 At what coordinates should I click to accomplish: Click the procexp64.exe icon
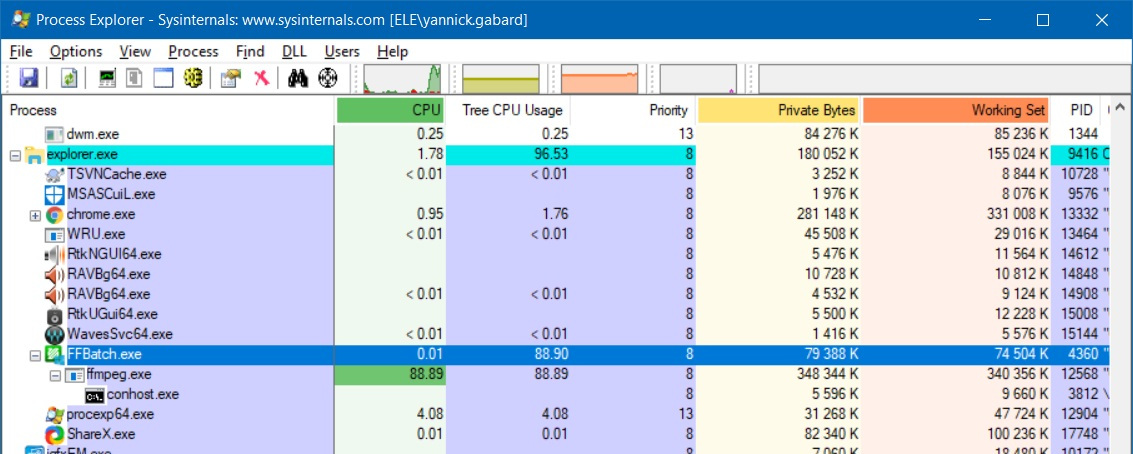tap(54, 415)
